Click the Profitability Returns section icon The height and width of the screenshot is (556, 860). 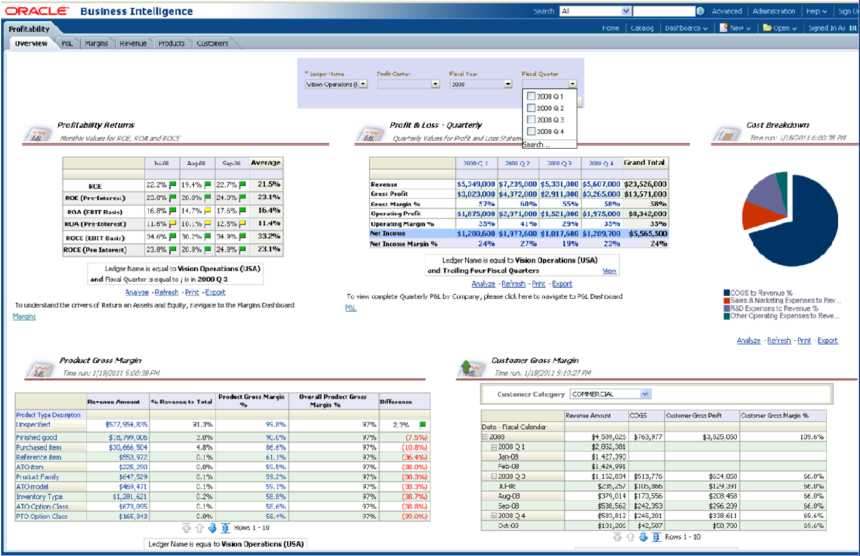pyautogui.click(x=38, y=133)
